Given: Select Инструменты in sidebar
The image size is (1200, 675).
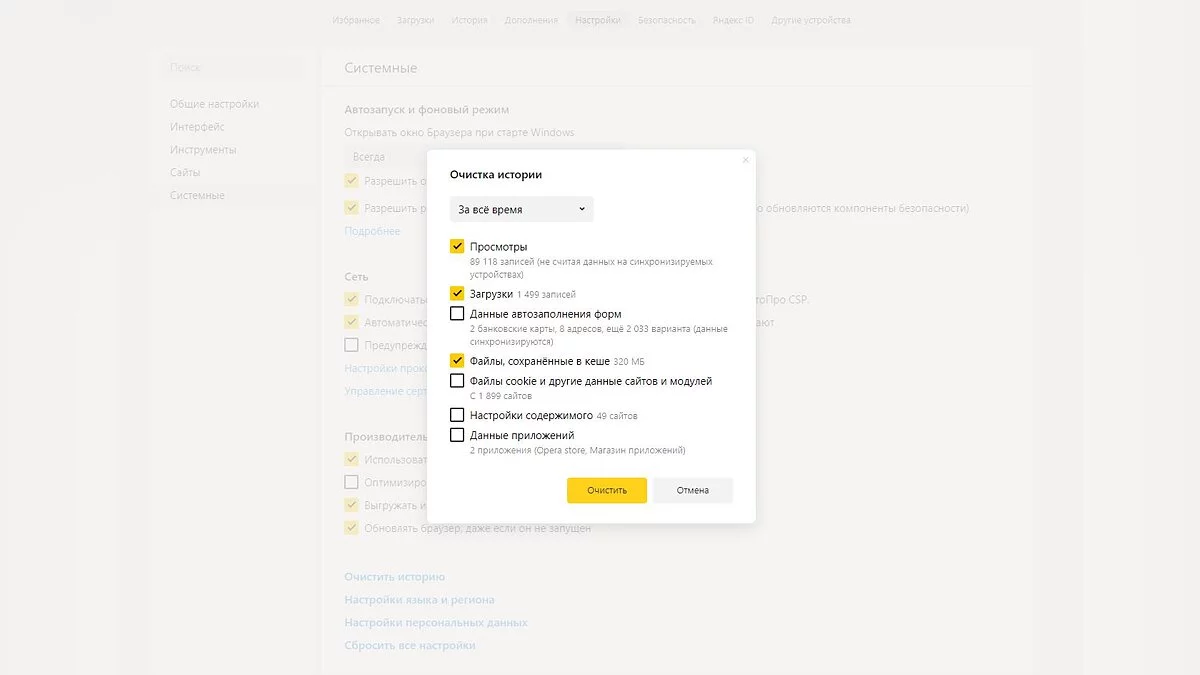Looking at the screenshot, I should (203, 150).
